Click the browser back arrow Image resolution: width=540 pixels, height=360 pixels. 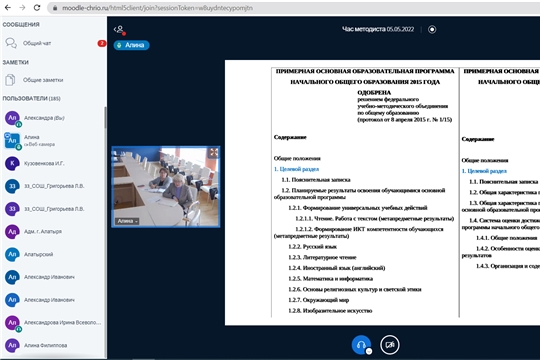pyautogui.click(x=8, y=7)
